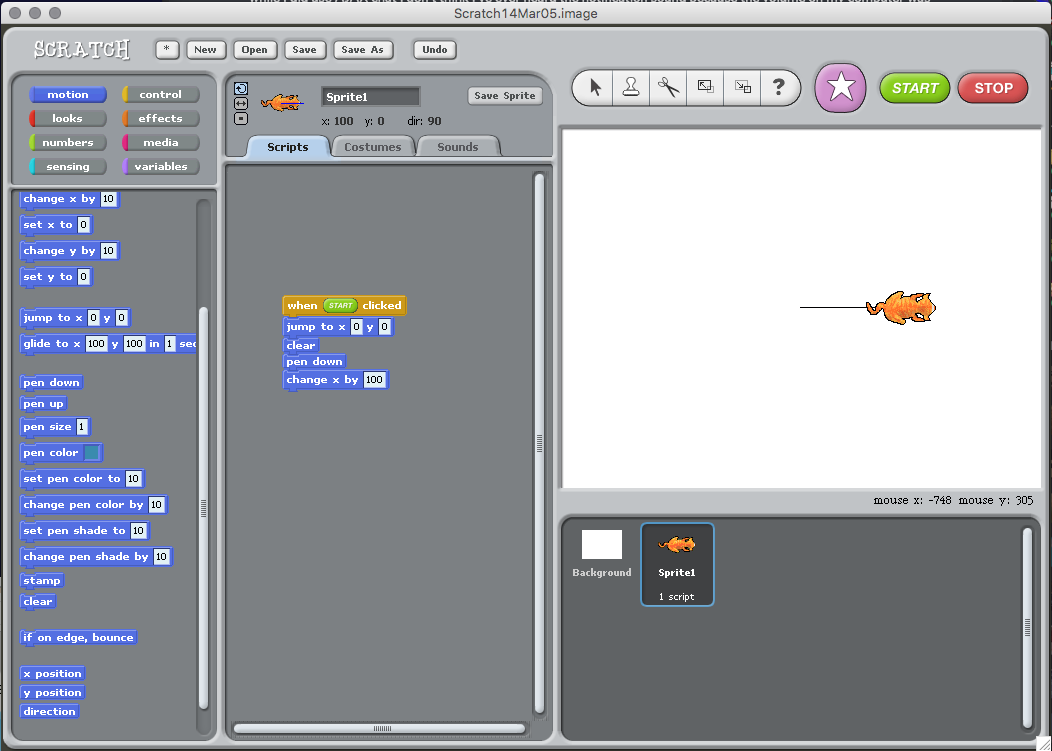Click the x position reporter block
The image size is (1052, 751).
click(x=53, y=674)
